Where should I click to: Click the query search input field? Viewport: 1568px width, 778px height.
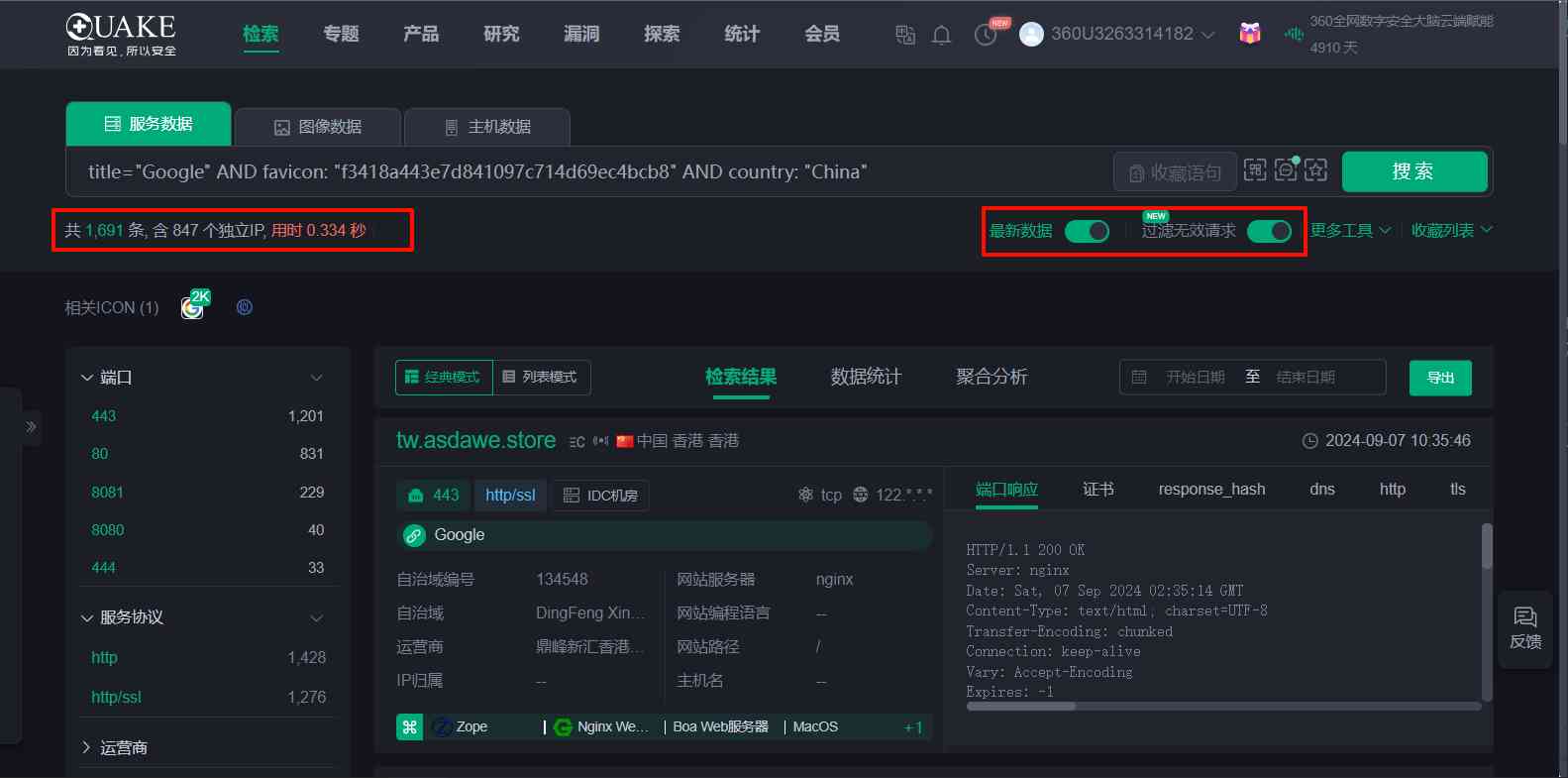(x=589, y=171)
